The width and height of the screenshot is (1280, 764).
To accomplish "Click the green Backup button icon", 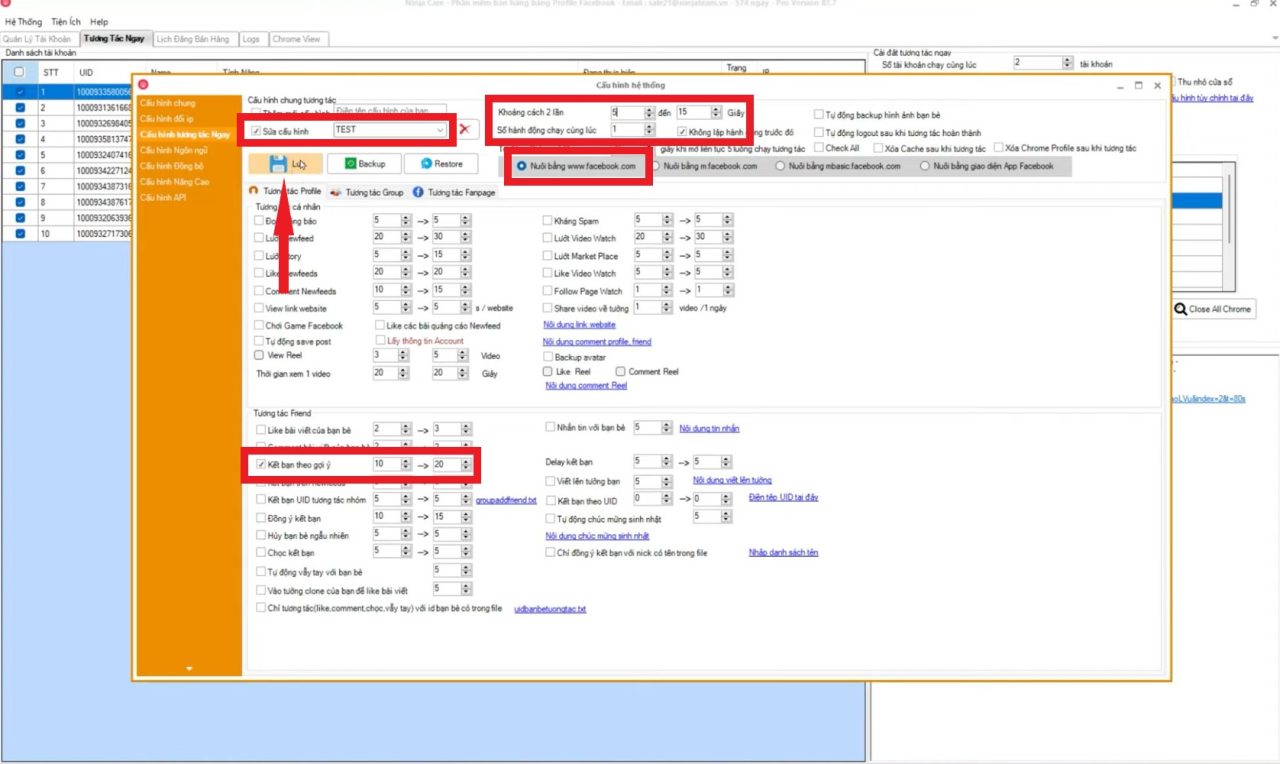I will pyautogui.click(x=349, y=163).
